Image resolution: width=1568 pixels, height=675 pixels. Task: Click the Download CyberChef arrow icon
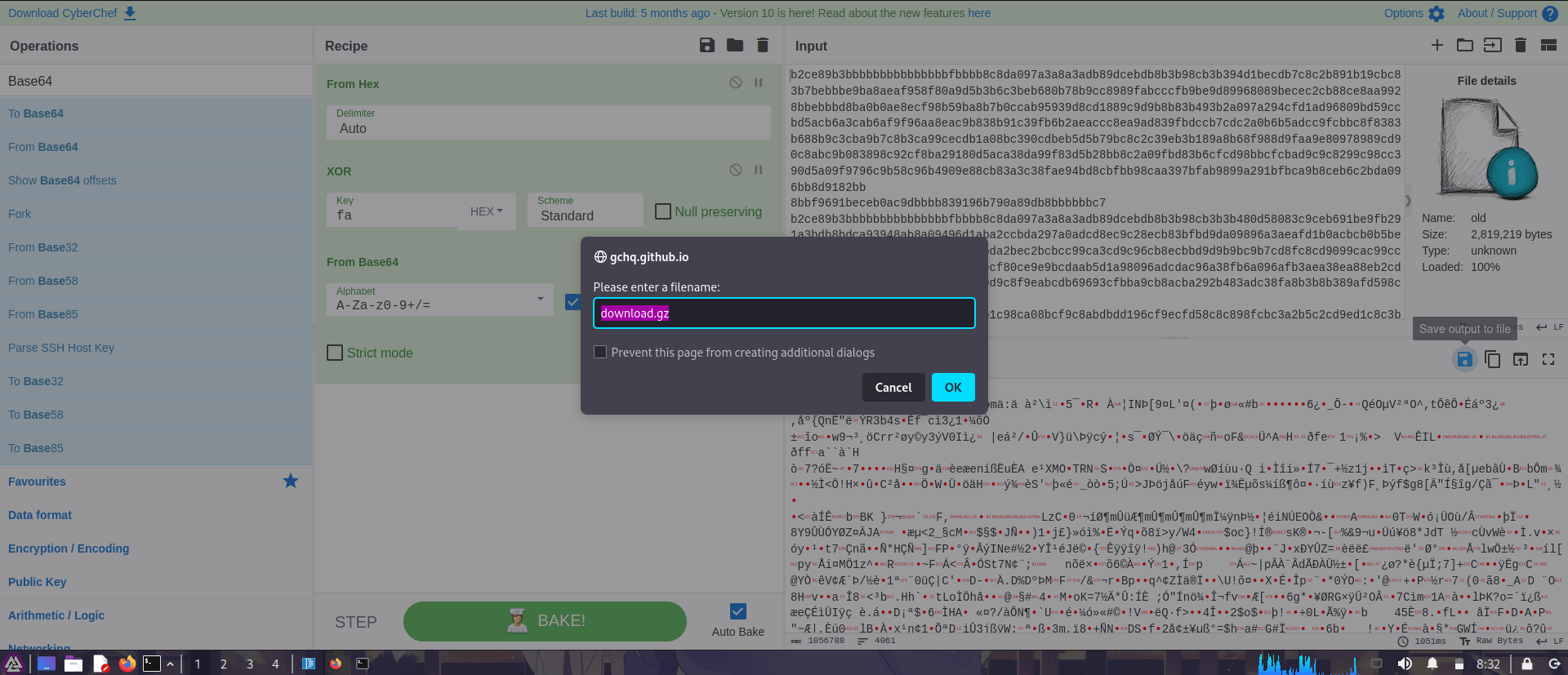tap(130, 13)
